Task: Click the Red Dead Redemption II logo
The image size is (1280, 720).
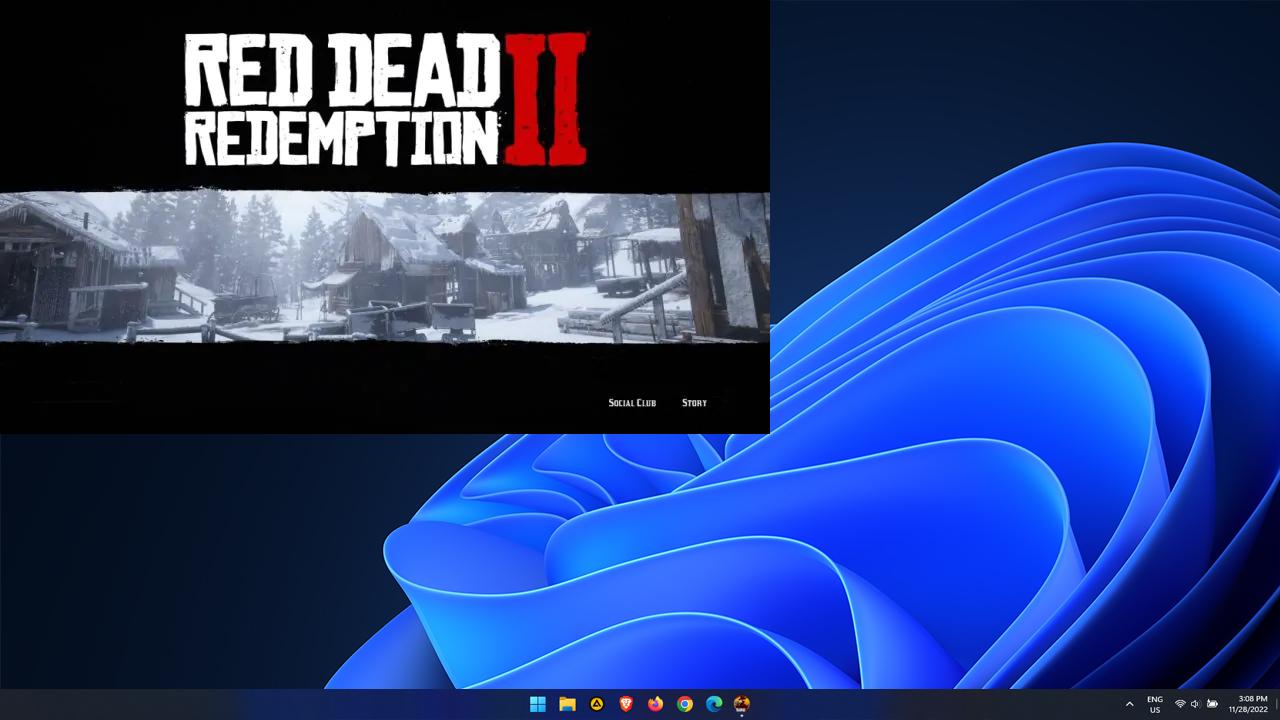Action: click(386, 98)
